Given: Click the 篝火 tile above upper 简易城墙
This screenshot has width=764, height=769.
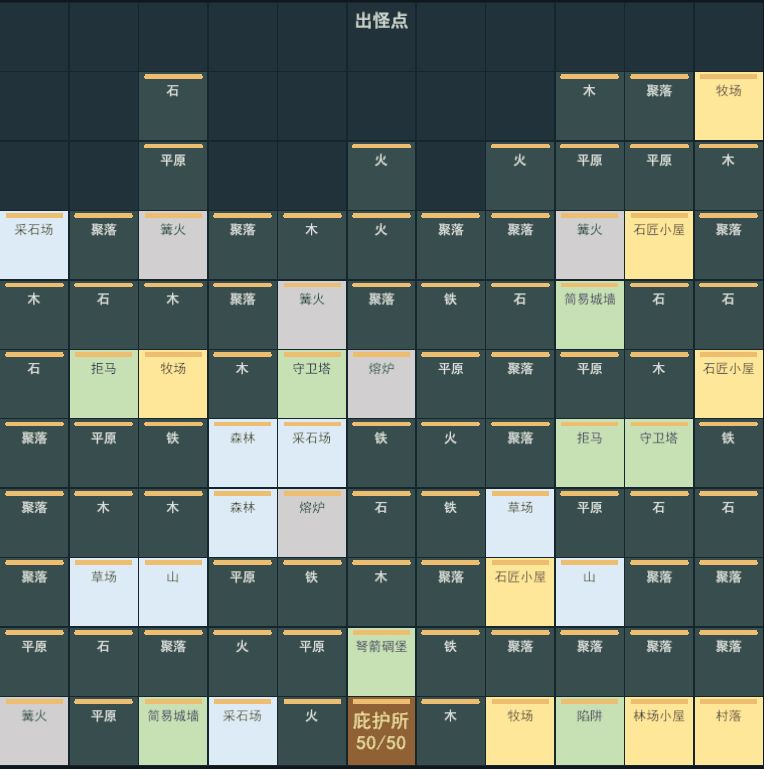Looking at the screenshot, I should pos(589,245).
